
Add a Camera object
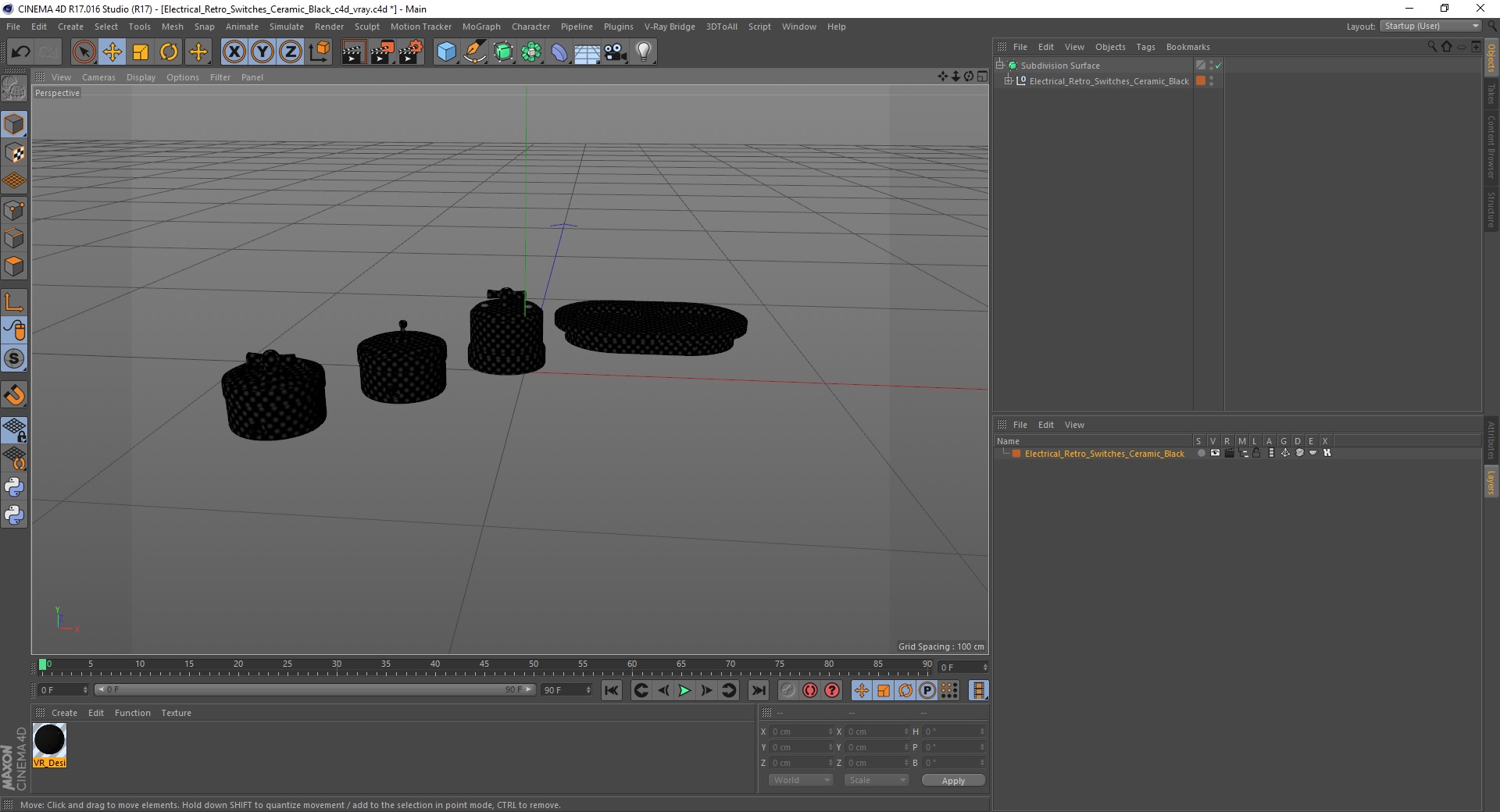pos(615,52)
